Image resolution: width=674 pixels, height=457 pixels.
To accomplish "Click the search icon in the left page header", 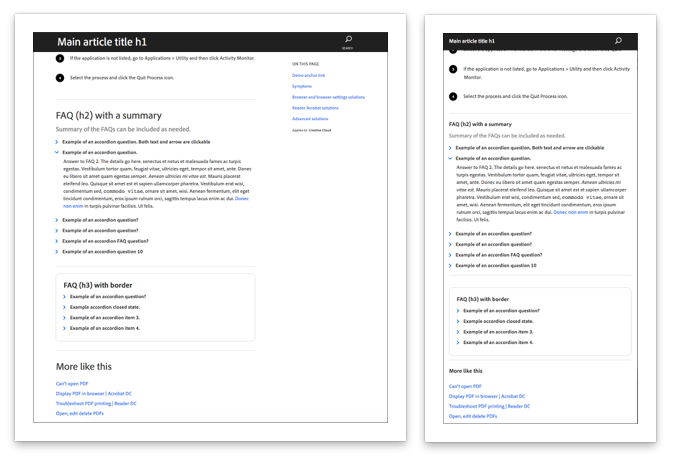I will point(347,40).
